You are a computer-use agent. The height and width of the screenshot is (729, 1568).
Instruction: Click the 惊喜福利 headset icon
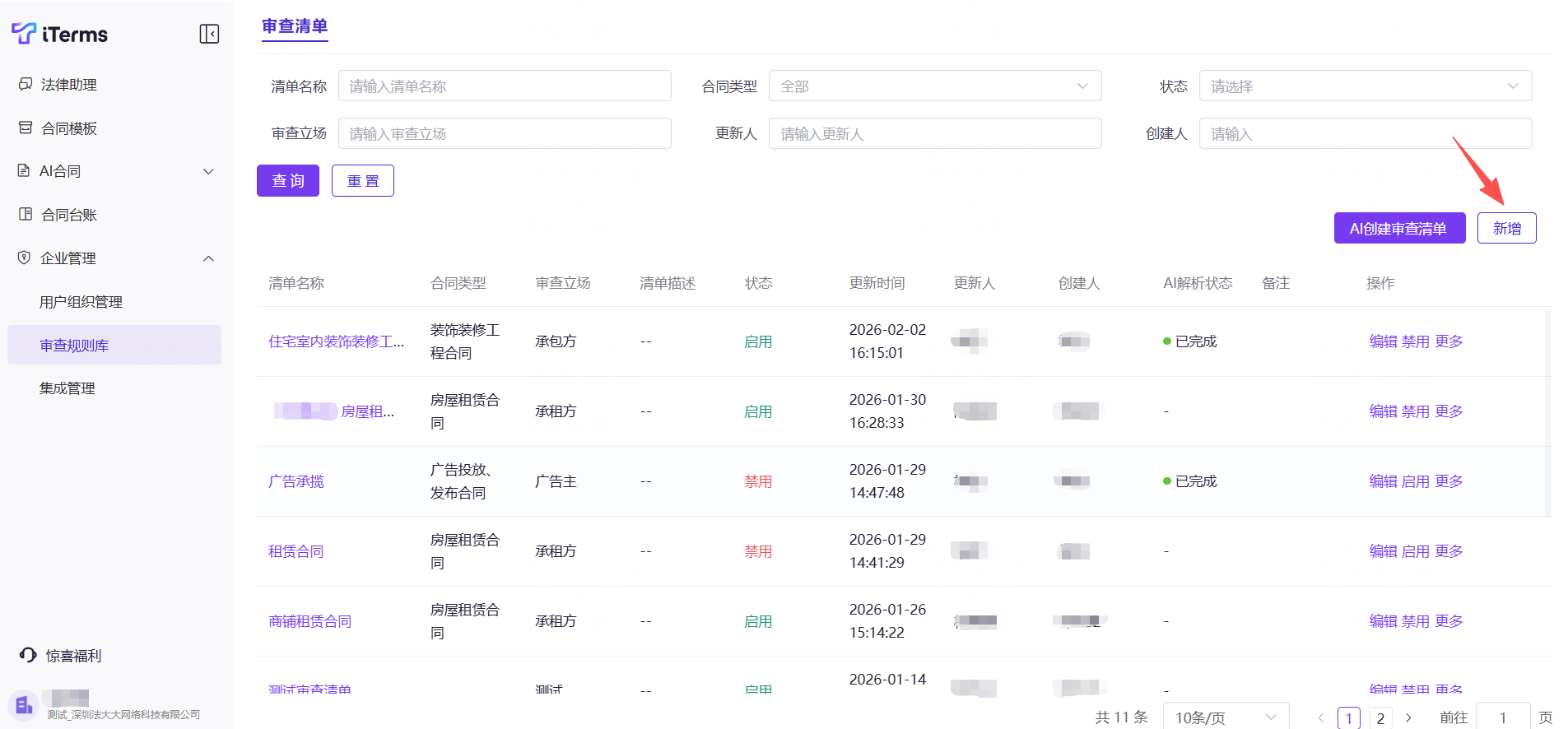(x=28, y=655)
